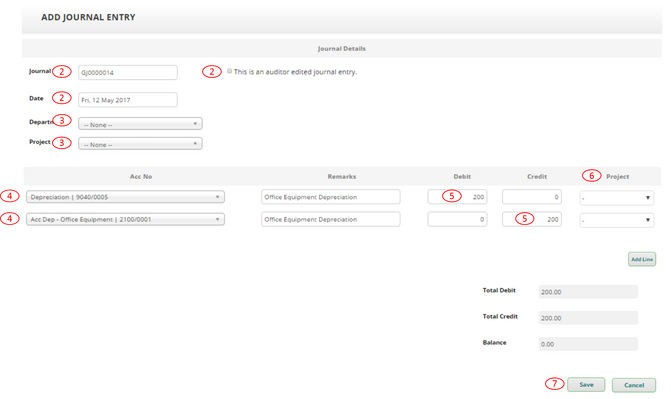The width and height of the screenshot is (671, 399).
Task: Click the Debit column header
Action: pyautogui.click(x=462, y=176)
